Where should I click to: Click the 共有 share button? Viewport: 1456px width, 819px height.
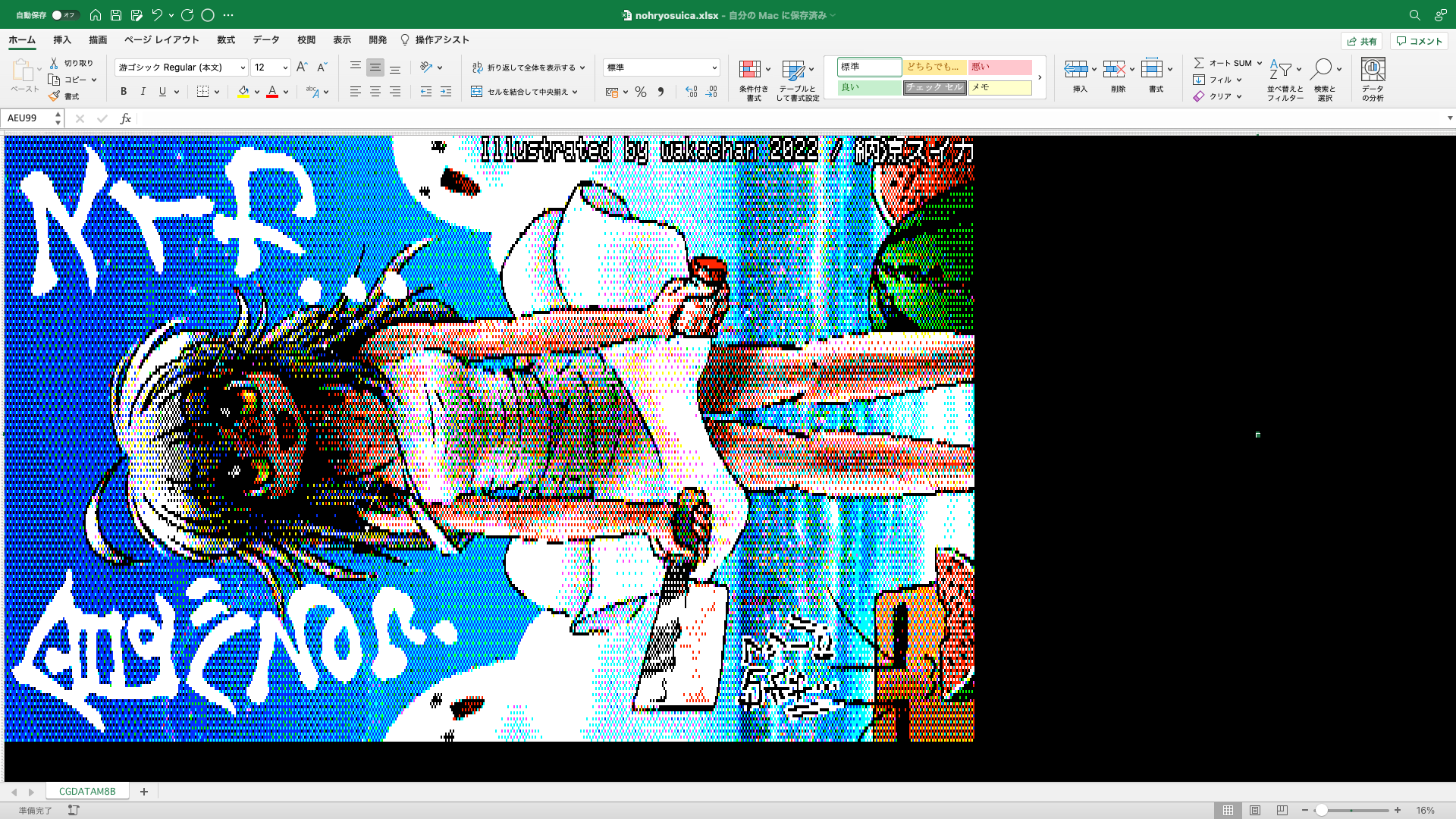[1362, 41]
